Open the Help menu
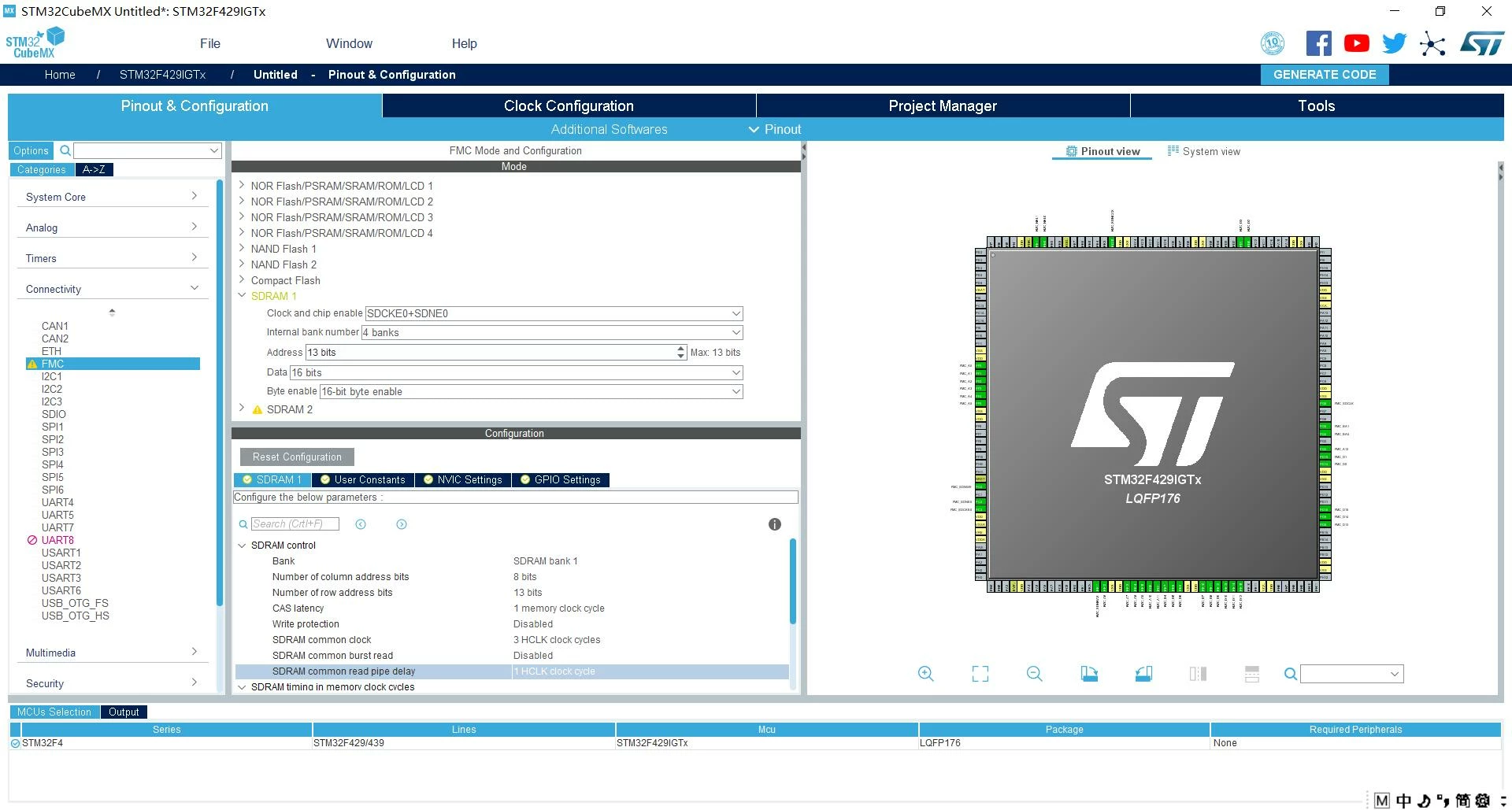This screenshot has width=1512, height=810. (464, 43)
